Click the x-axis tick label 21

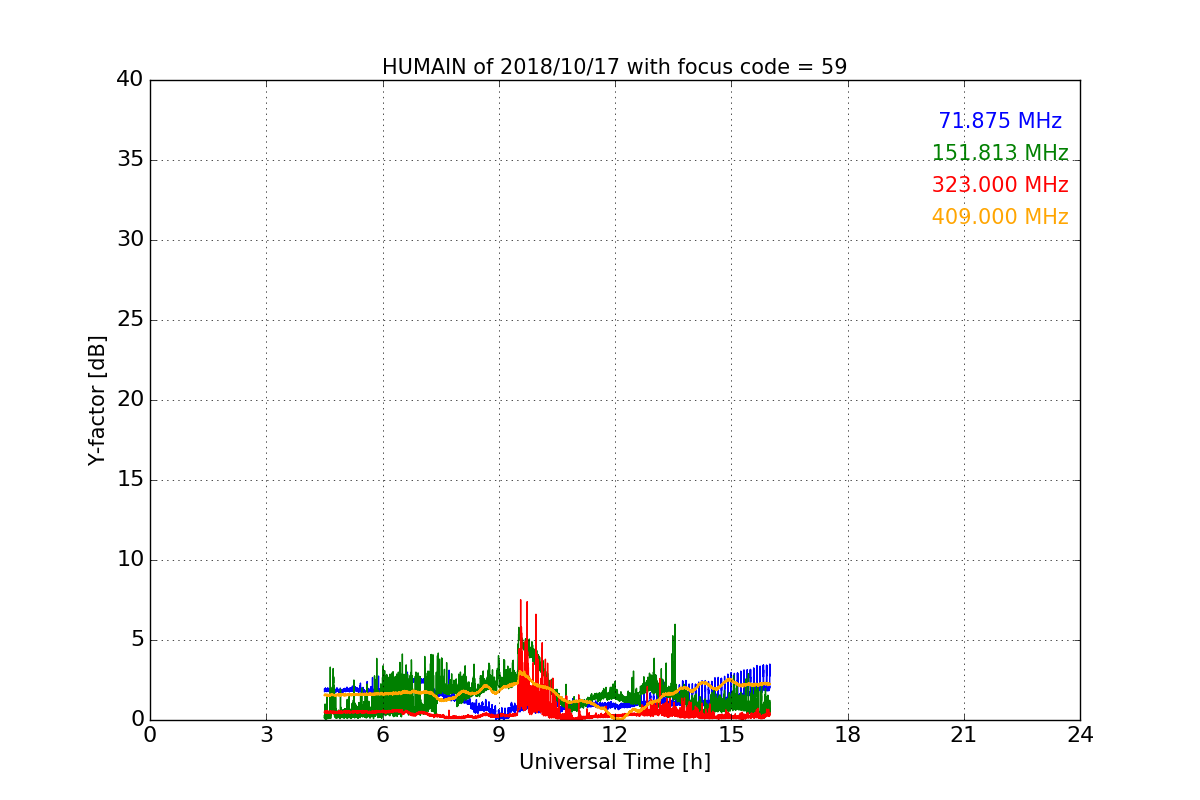pyautogui.click(x=964, y=735)
